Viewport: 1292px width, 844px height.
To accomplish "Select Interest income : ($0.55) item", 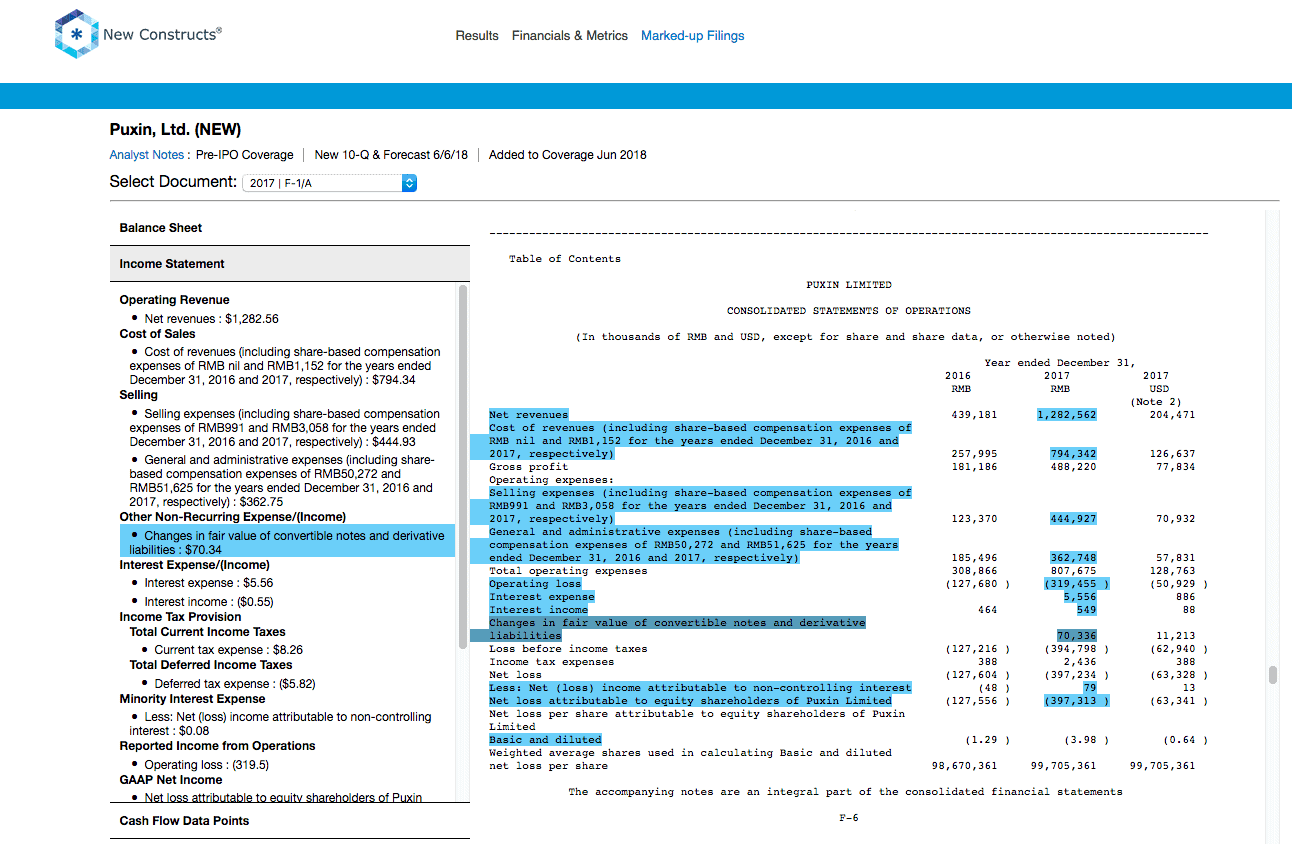I will [208, 602].
